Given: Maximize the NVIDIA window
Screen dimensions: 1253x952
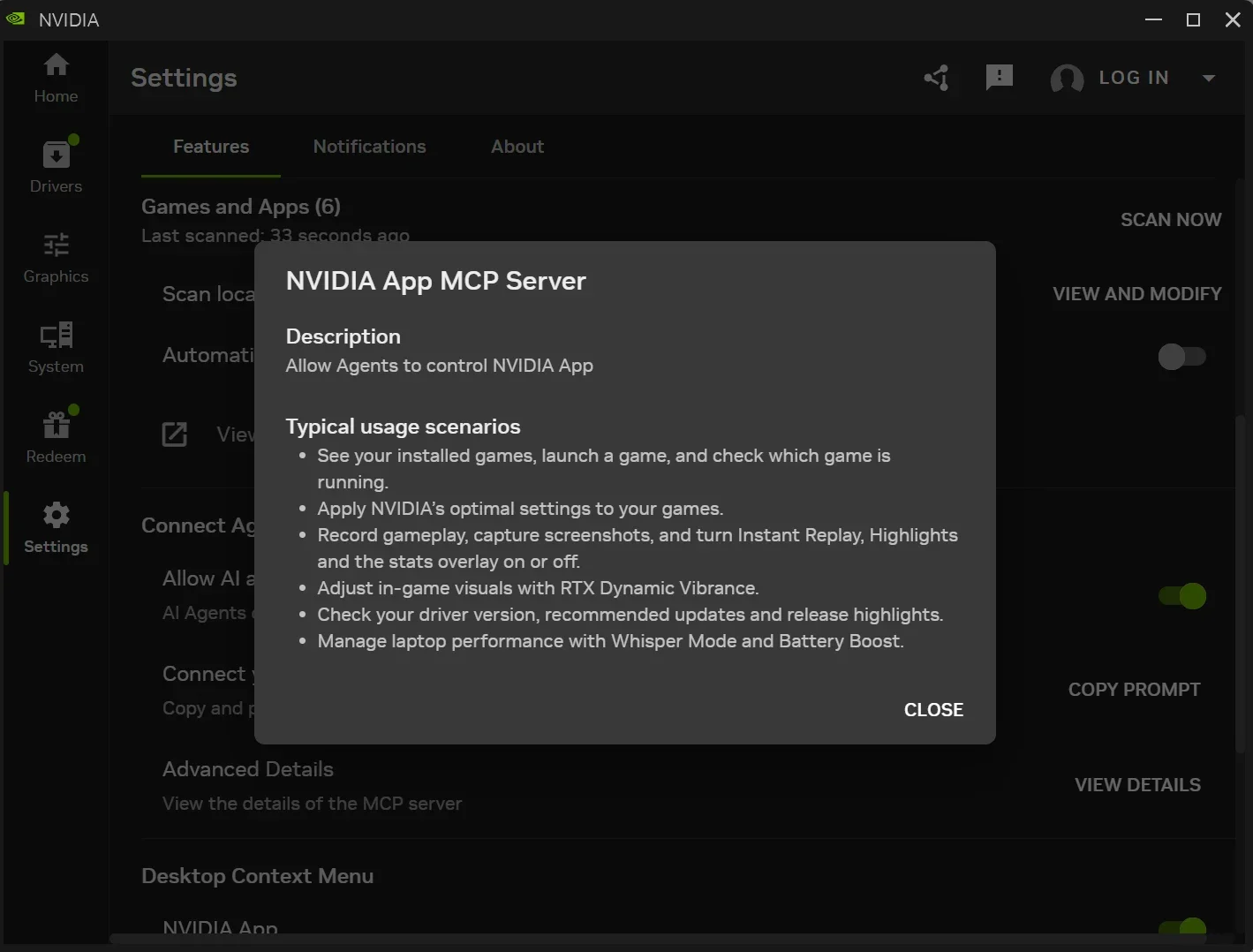Looking at the screenshot, I should coord(1193,19).
